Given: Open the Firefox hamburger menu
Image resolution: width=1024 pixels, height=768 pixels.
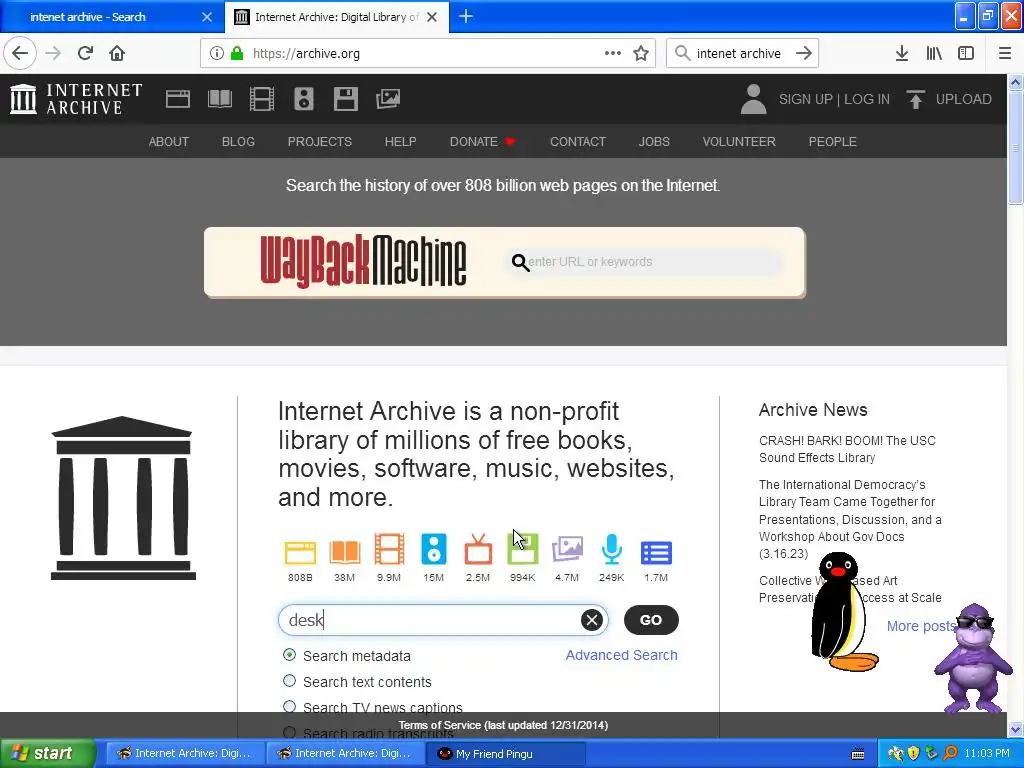Looking at the screenshot, I should 1005,54.
